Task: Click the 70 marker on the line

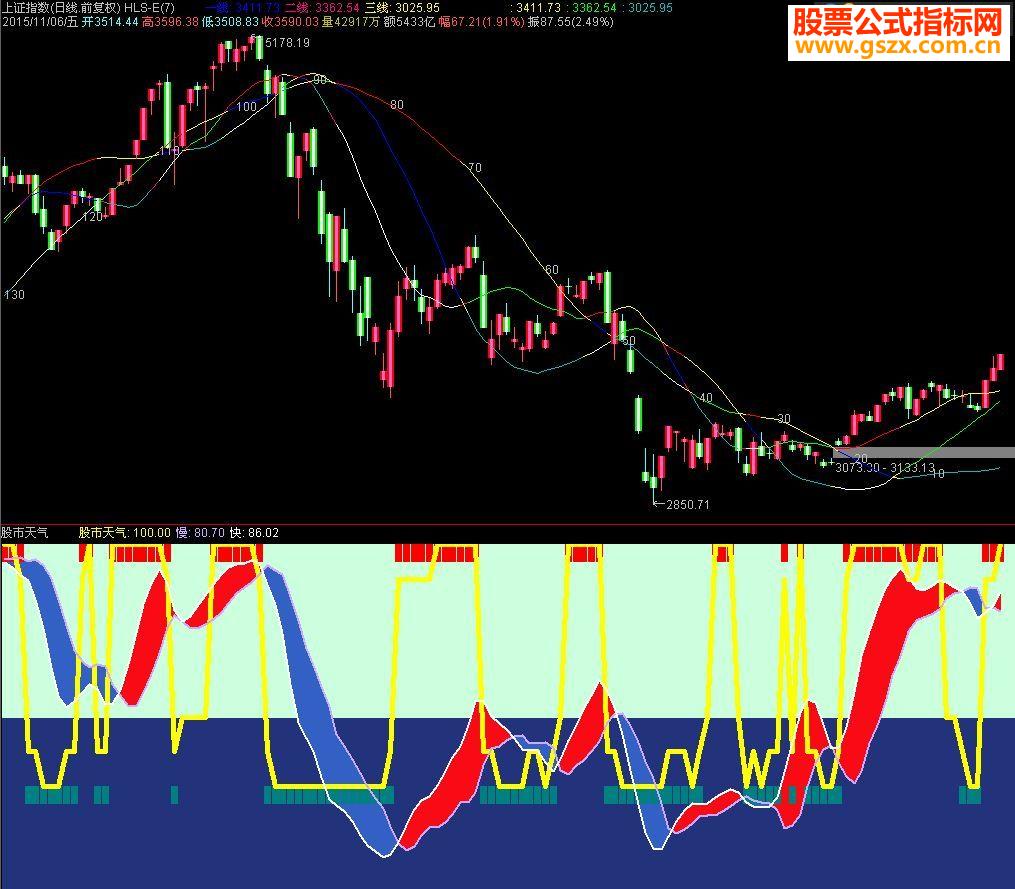Action: click(474, 168)
